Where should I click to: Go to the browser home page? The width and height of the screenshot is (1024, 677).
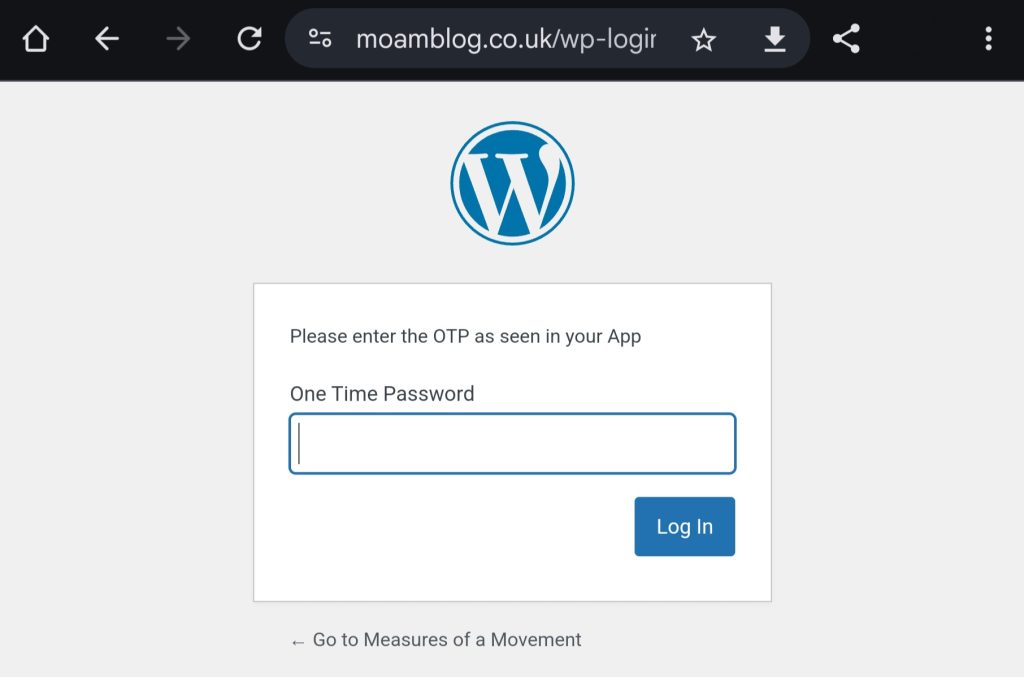click(36, 39)
